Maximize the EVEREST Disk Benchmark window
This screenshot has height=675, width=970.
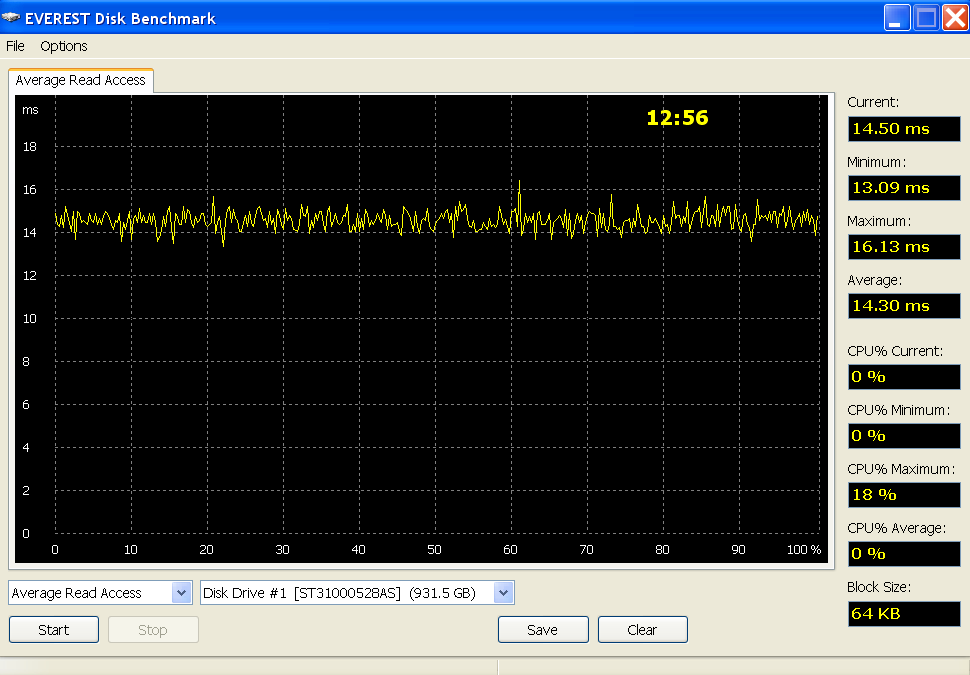[x=926, y=17]
